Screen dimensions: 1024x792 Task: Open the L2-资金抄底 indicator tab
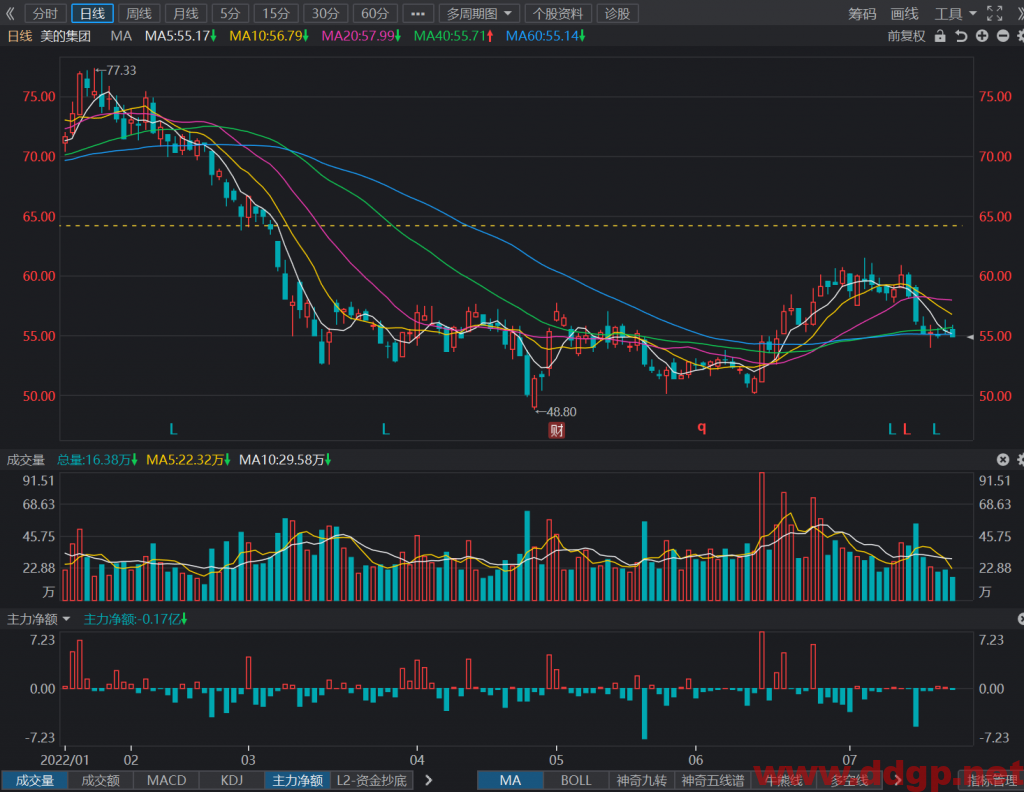click(372, 780)
